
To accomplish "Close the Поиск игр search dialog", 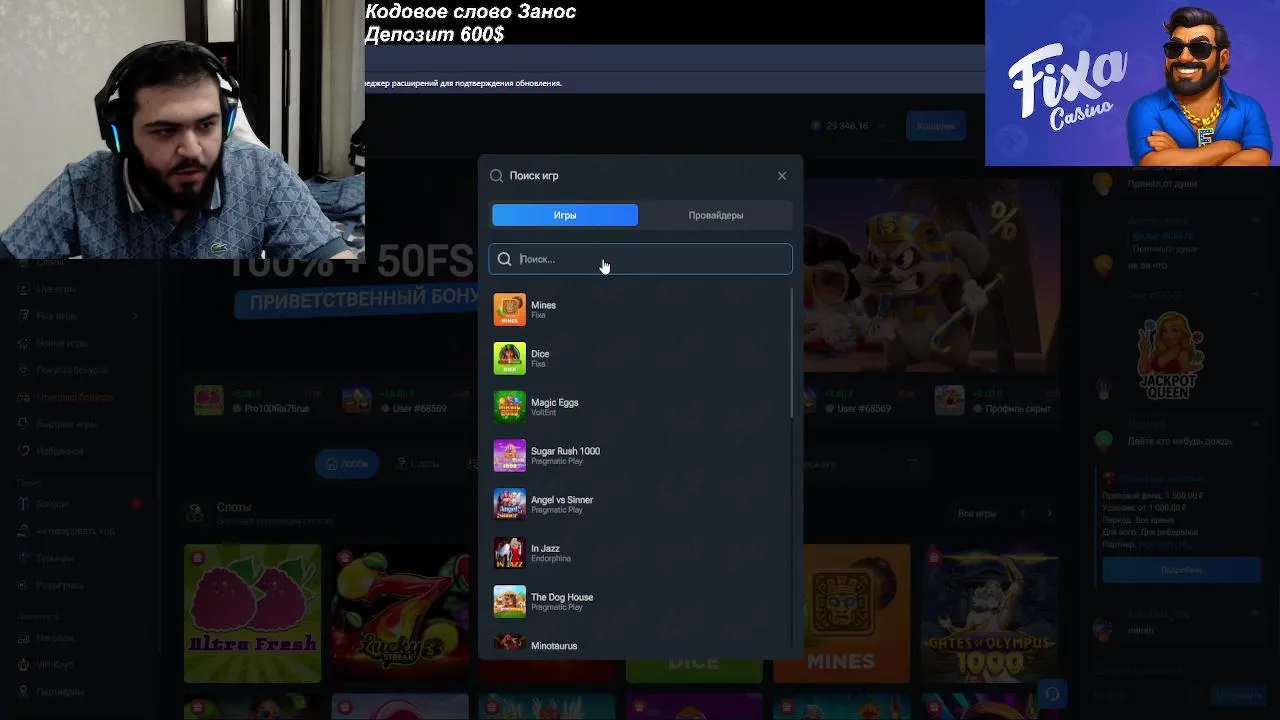I will [782, 176].
